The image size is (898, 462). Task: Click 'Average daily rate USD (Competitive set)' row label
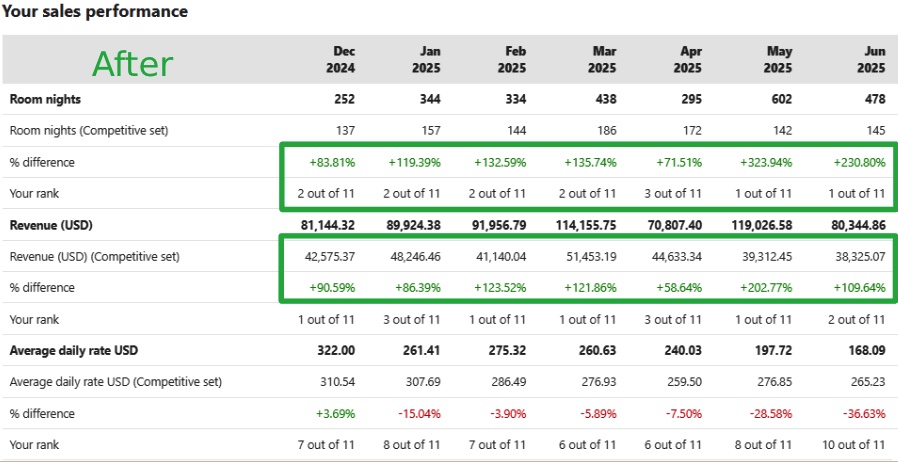[116, 382]
